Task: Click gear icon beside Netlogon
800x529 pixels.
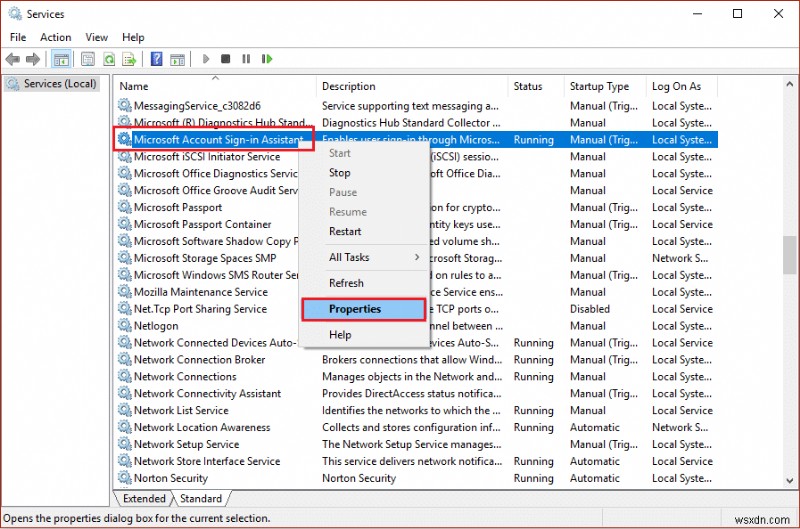Action: click(x=124, y=325)
